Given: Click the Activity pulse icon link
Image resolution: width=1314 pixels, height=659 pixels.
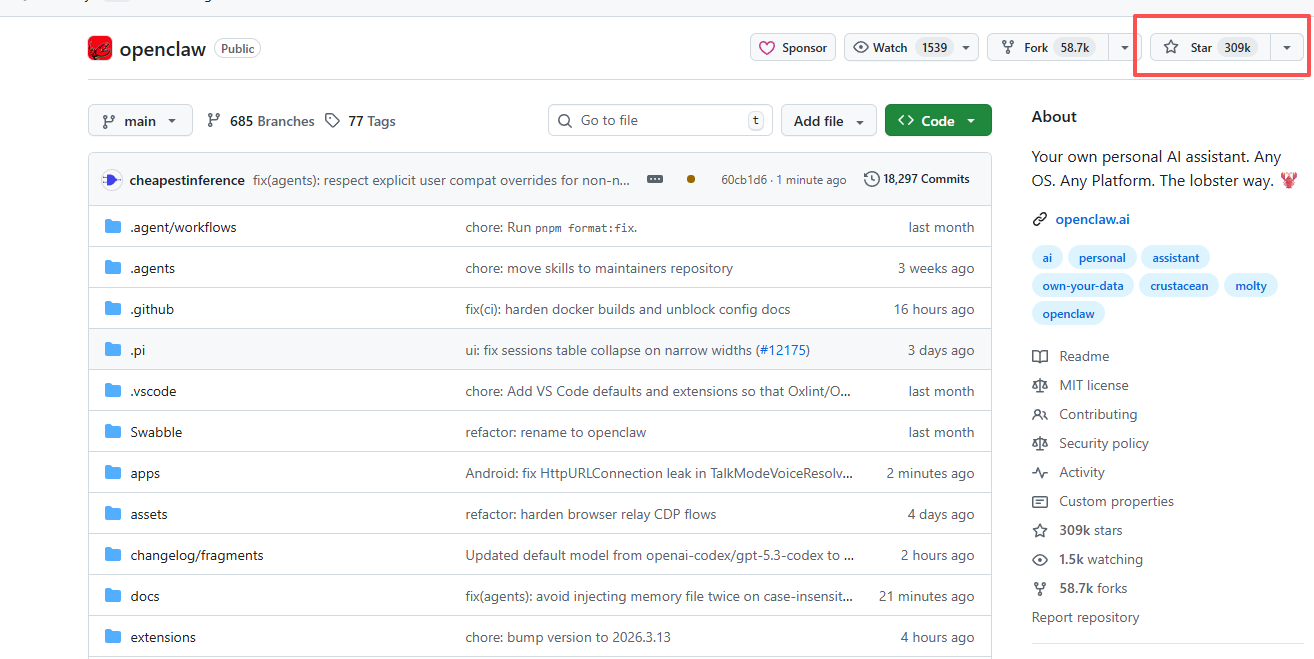Looking at the screenshot, I should pos(1040,472).
